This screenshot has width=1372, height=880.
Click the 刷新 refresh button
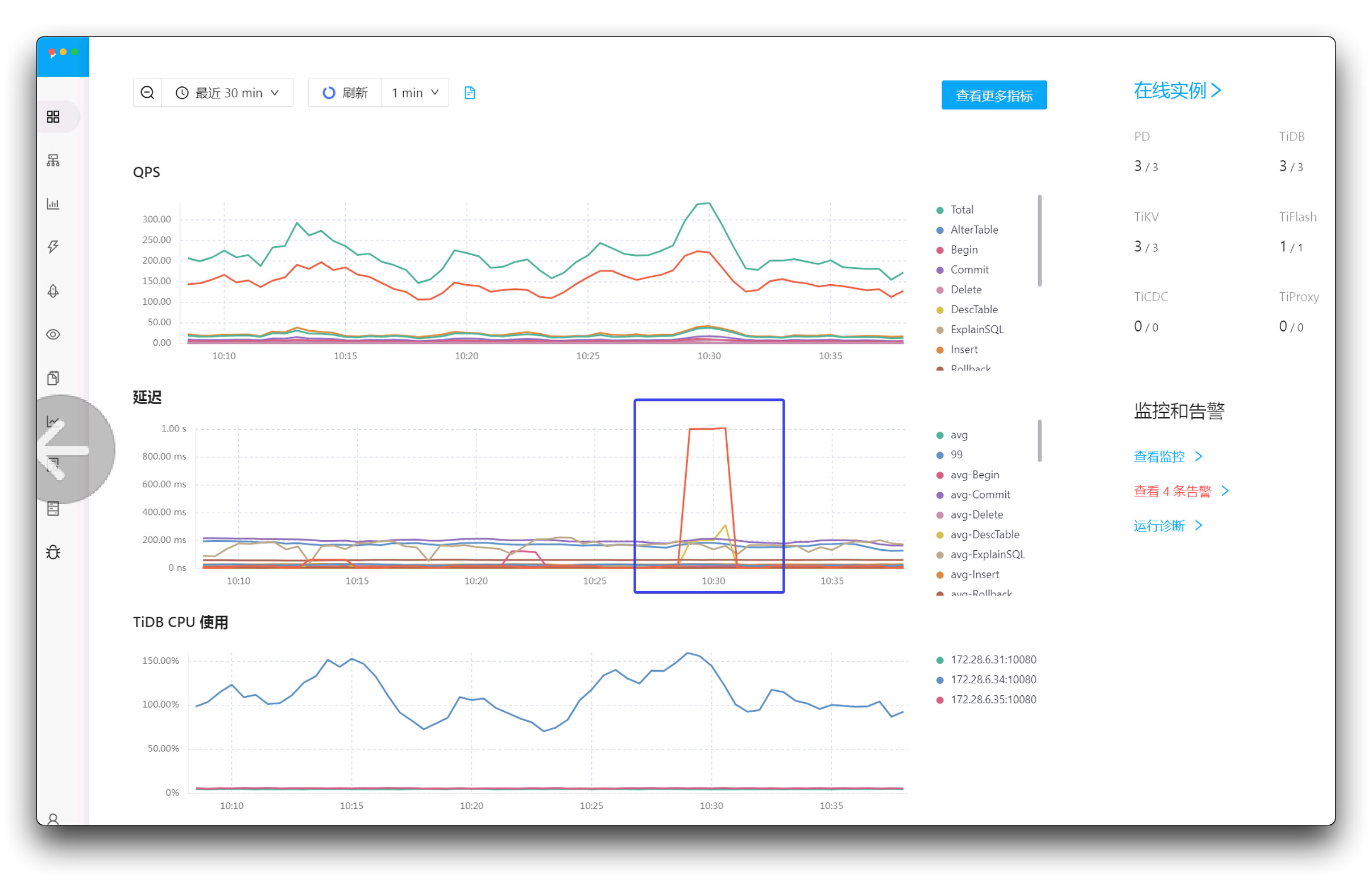pyautogui.click(x=345, y=93)
